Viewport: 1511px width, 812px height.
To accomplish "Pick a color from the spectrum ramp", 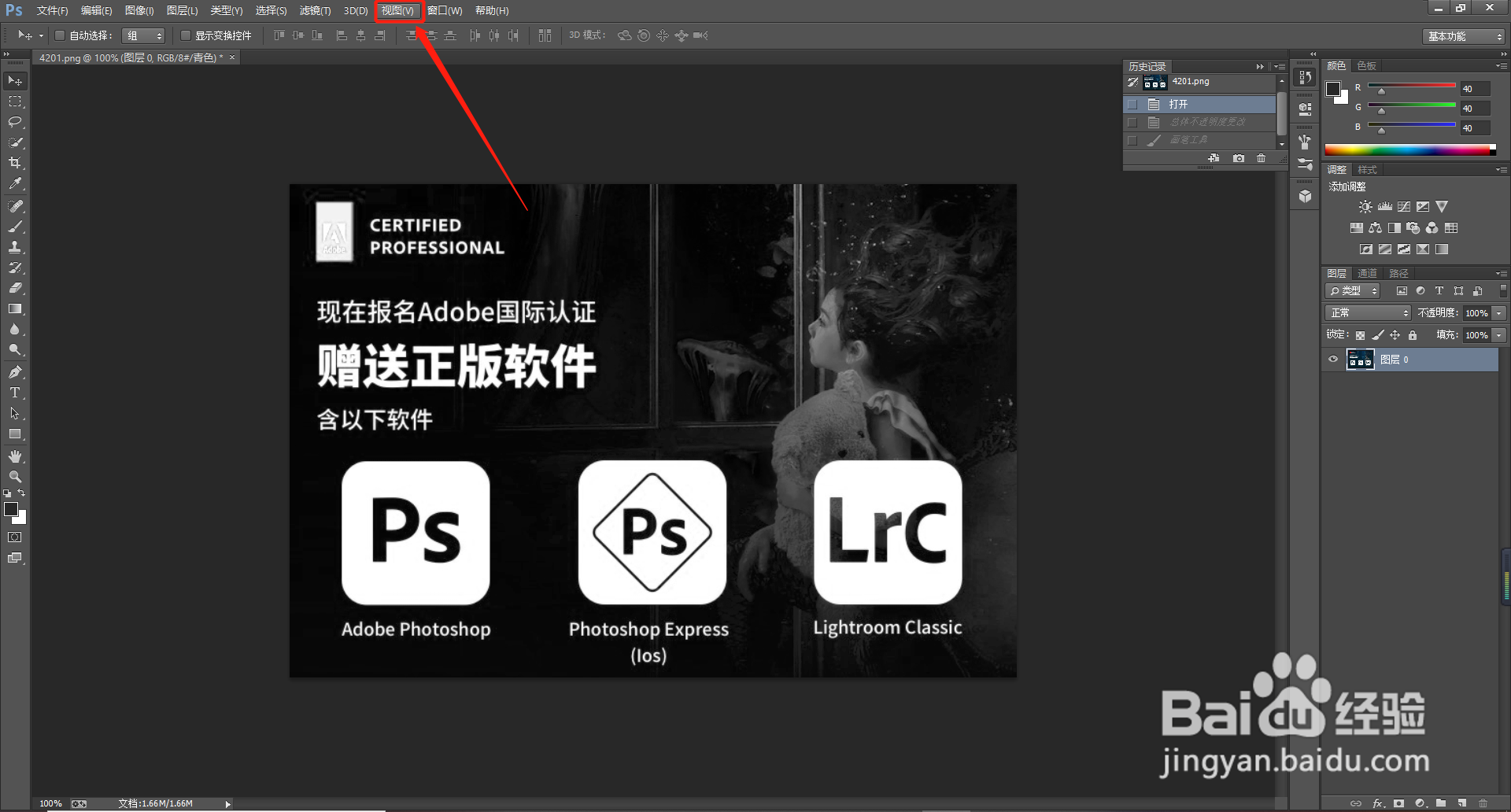I will click(x=1410, y=149).
